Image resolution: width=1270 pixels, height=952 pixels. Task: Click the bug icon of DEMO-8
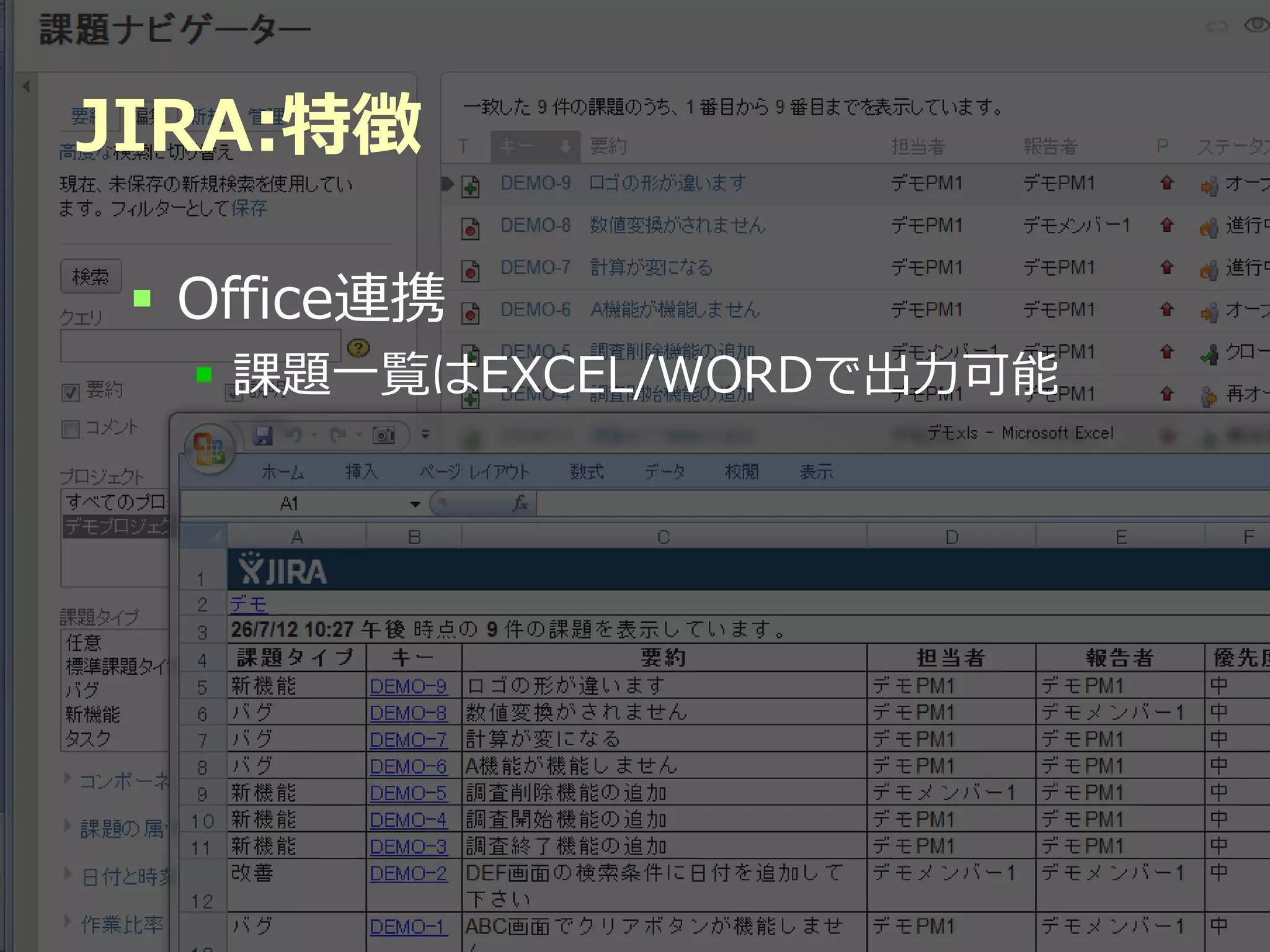471,228
